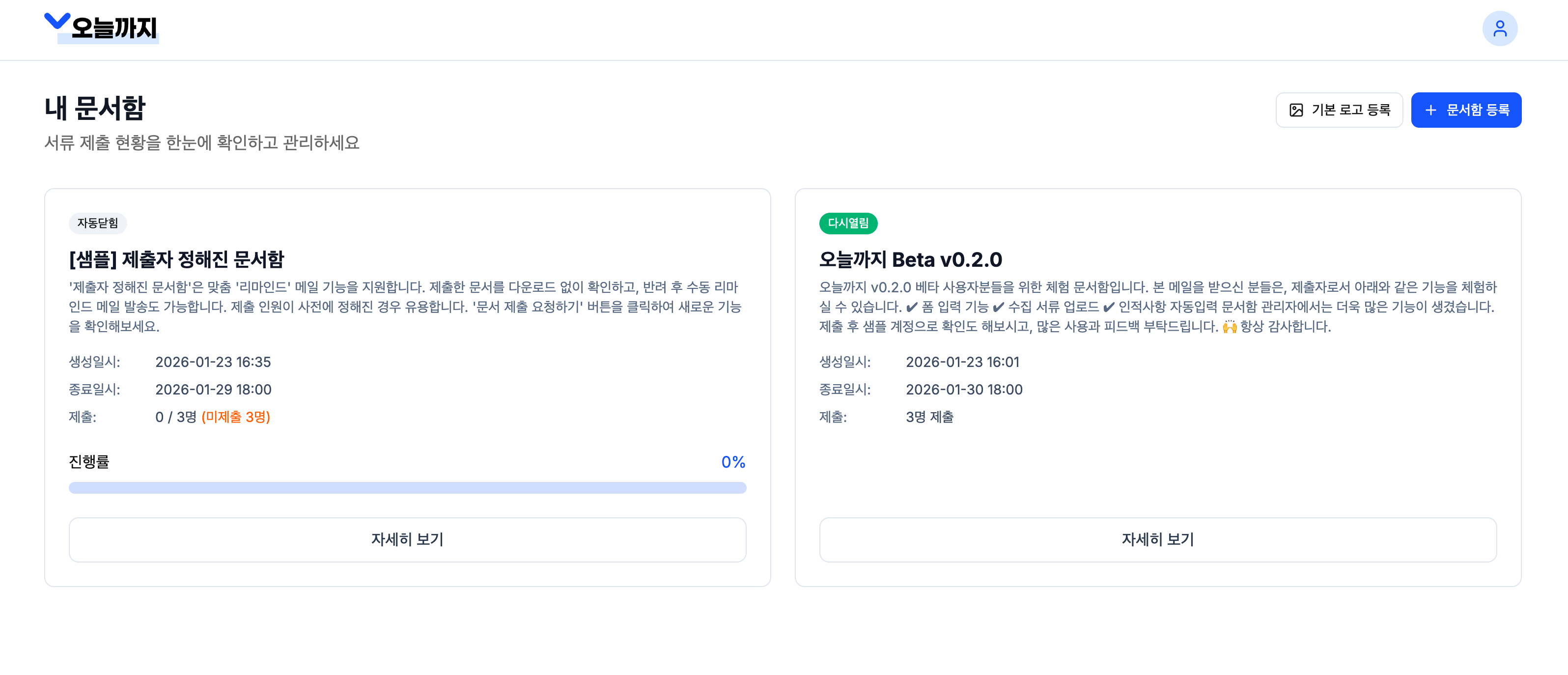1568x675 pixels.
Task: Click the sample box description paragraph
Action: [407, 307]
